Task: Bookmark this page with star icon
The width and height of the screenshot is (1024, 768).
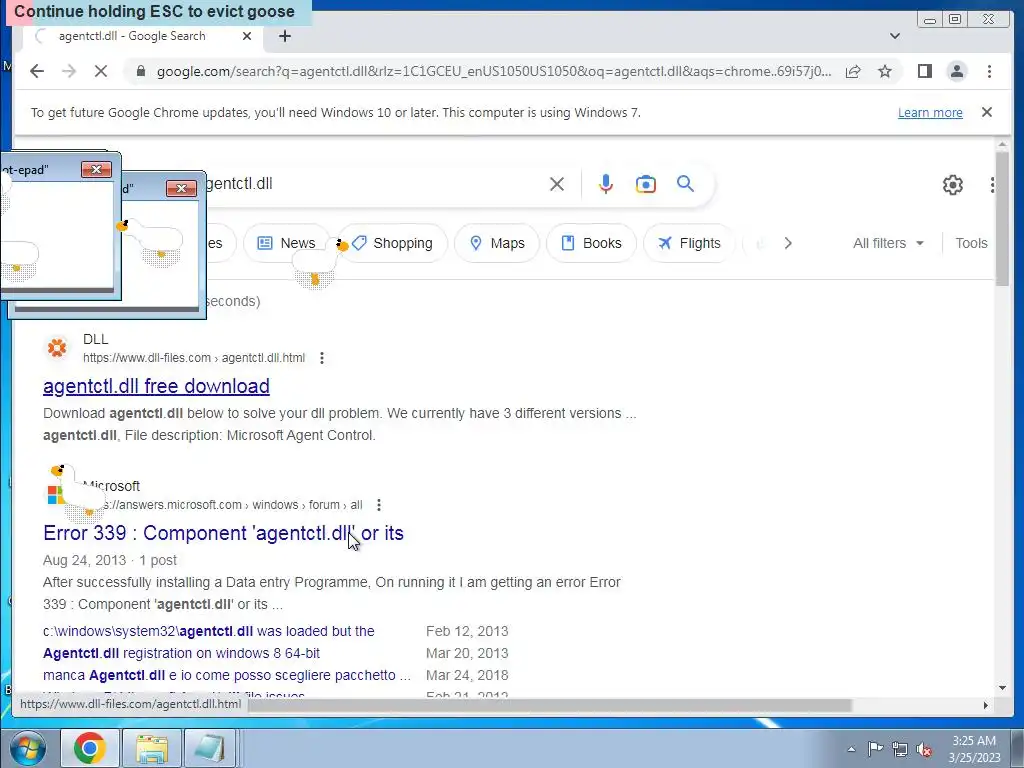Action: coord(885,71)
